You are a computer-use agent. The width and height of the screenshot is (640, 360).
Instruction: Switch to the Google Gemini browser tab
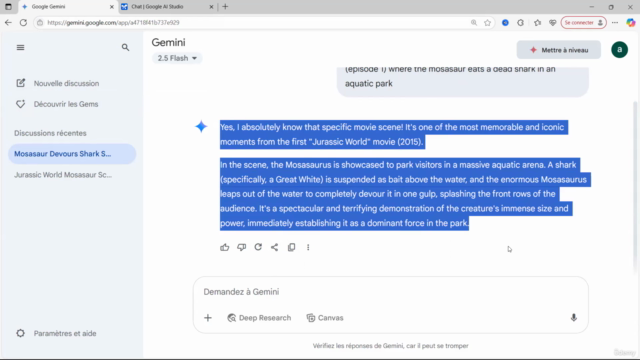tap(68, 7)
